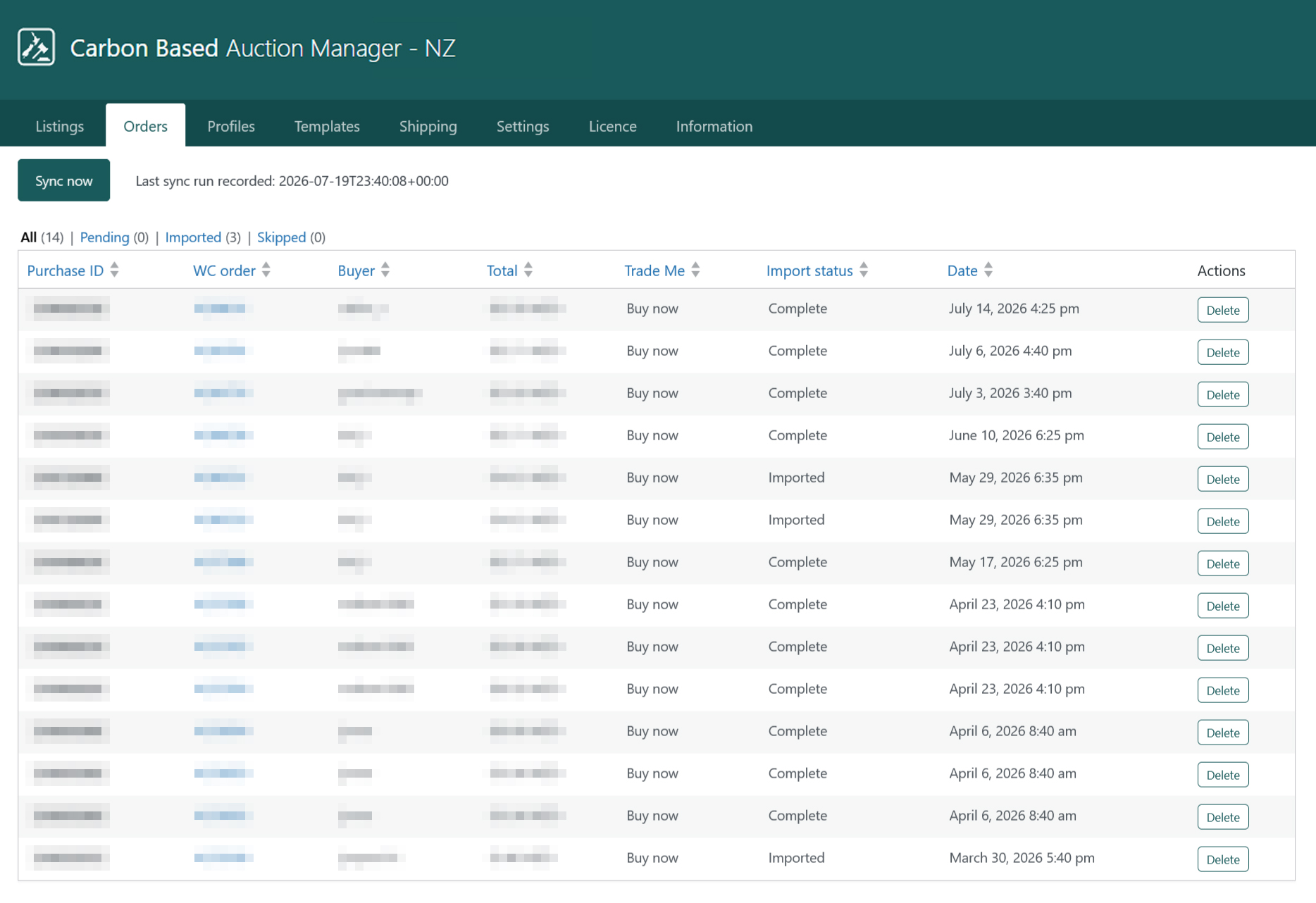Image resolution: width=1316 pixels, height=903 pixels.
Task: Click 'Buy now' in the July 6 row
Action: tap(652, 351)
